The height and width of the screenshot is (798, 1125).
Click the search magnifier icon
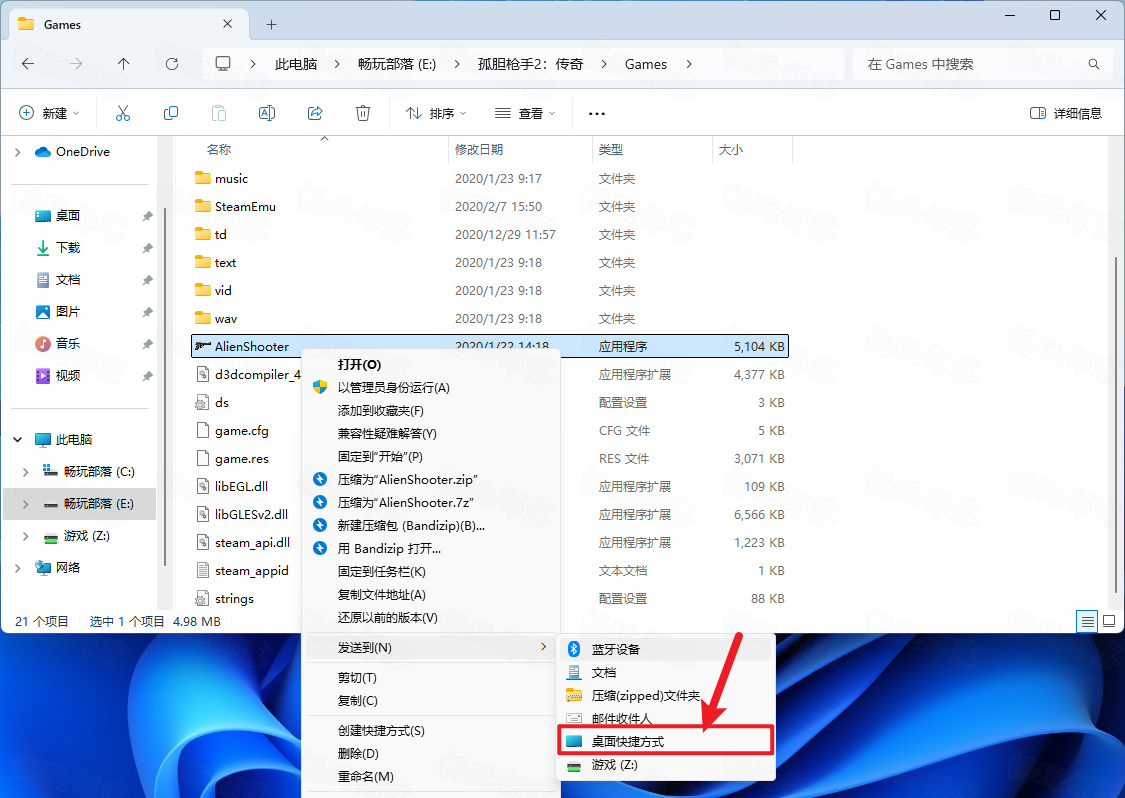point(1093,64)
